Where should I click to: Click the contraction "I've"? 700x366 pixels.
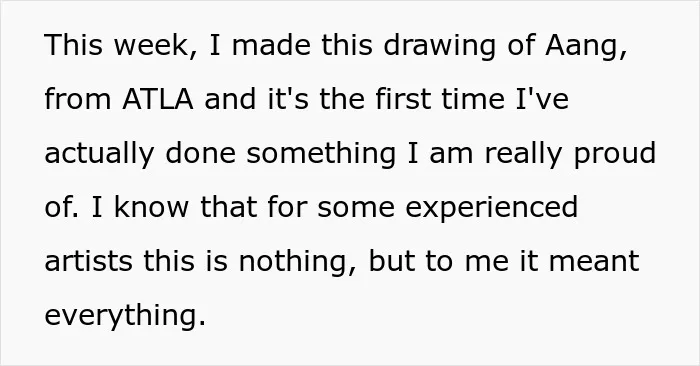coord(542,99)
